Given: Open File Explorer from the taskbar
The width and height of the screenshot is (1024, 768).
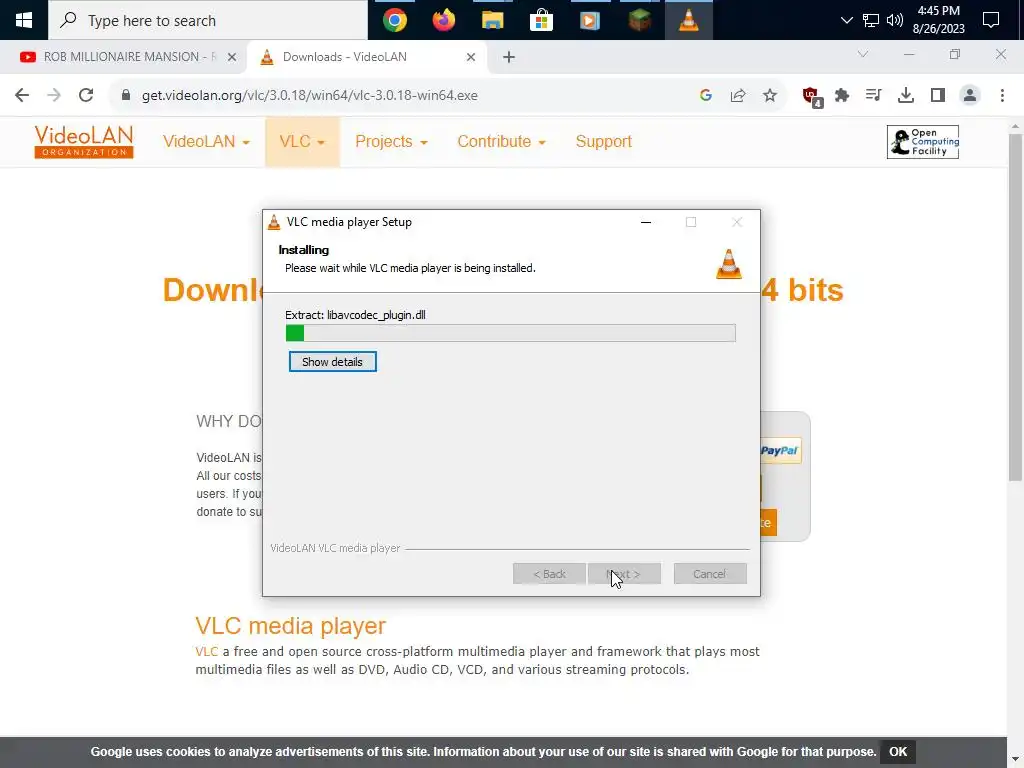Looking at the screenshot, I should (492, 20).
